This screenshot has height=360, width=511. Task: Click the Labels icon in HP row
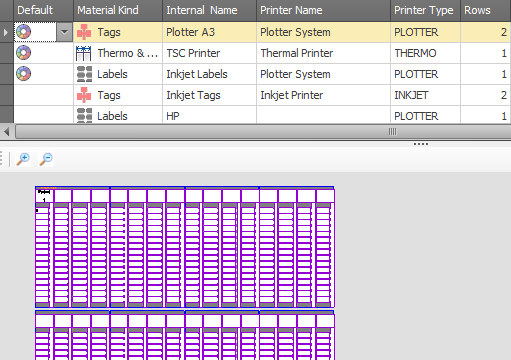click(84, 116)
